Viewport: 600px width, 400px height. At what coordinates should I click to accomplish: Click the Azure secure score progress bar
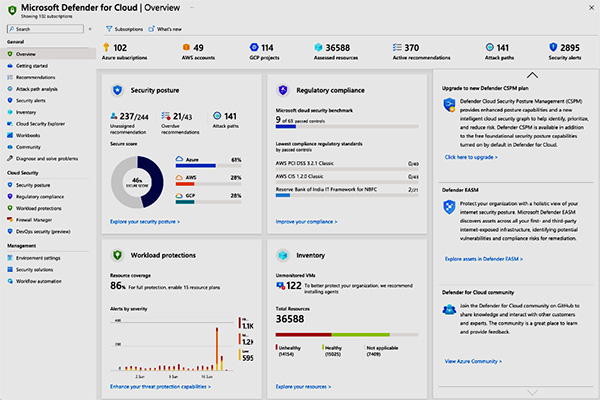point(208,166)
